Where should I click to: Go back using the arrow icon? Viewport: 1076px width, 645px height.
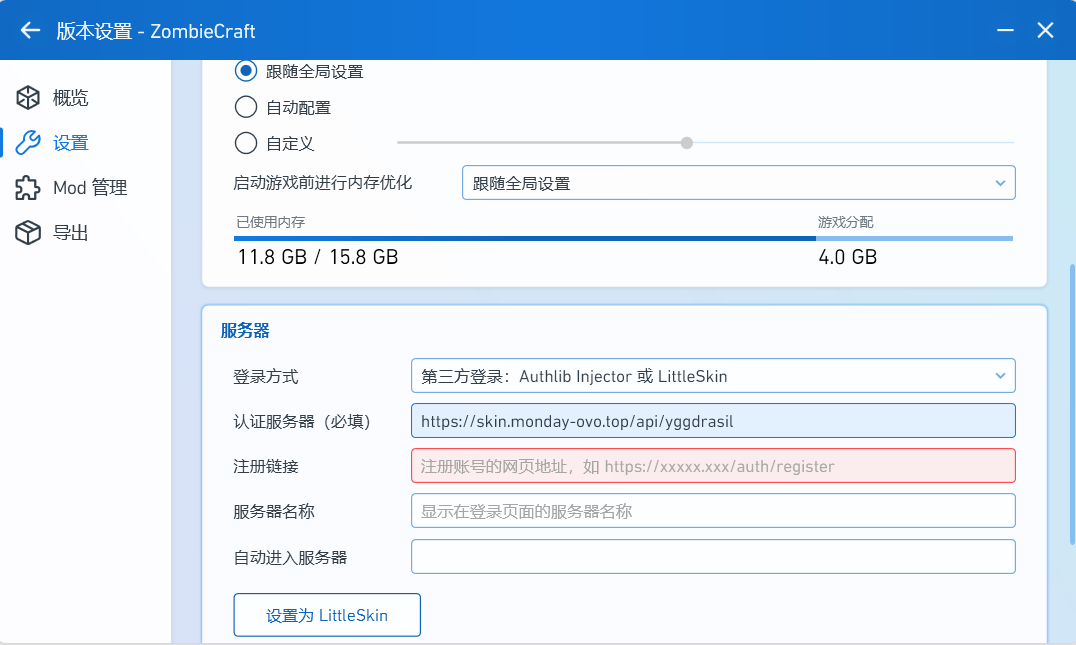click(30, 30)
